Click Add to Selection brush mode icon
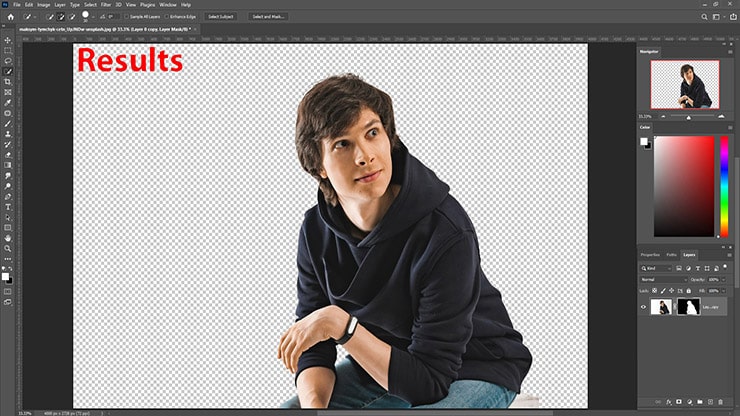 [x=61, y=17]
